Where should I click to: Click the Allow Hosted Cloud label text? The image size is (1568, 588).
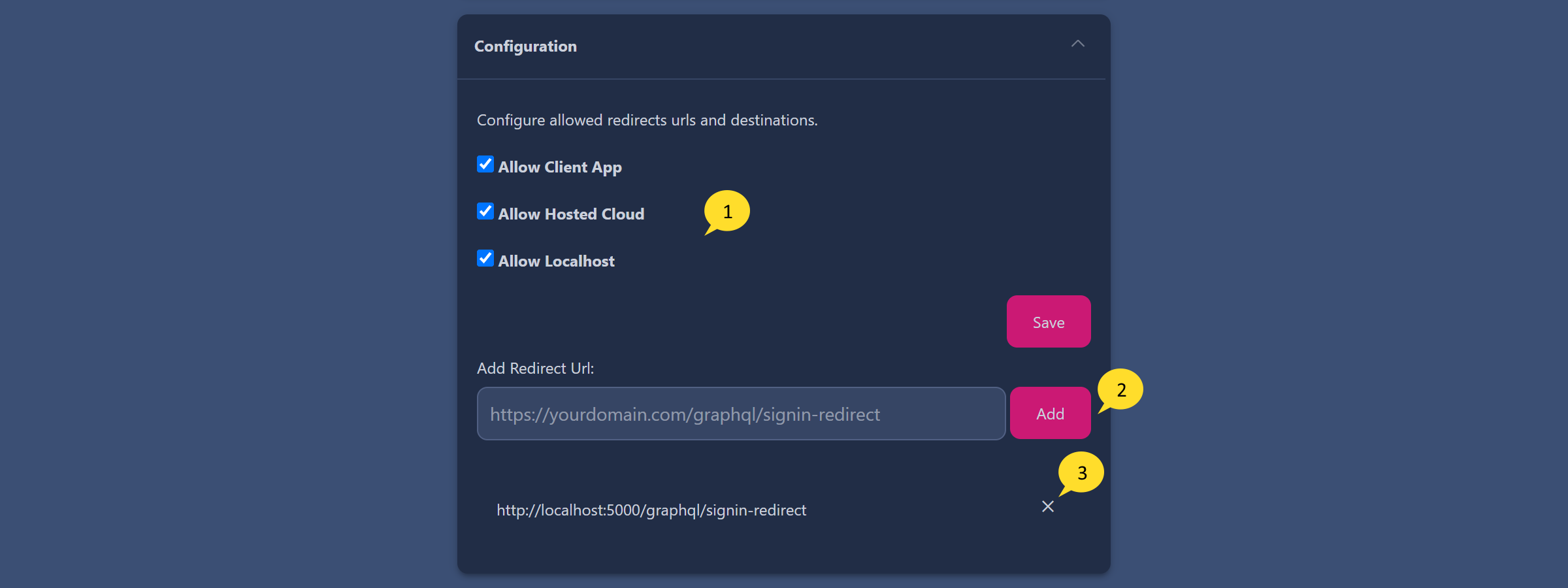tap(570, 214)
